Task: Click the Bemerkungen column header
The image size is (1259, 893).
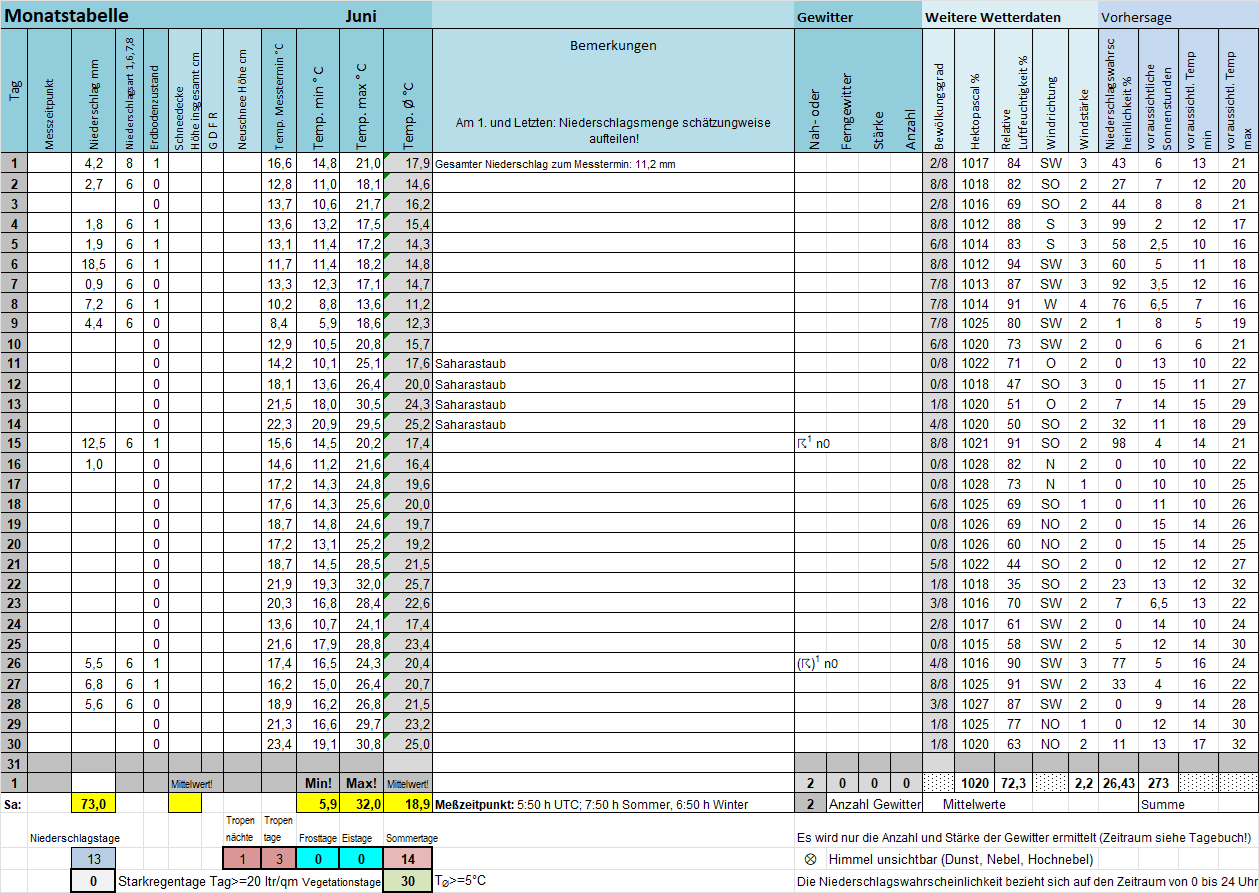Action: [613, 46]
